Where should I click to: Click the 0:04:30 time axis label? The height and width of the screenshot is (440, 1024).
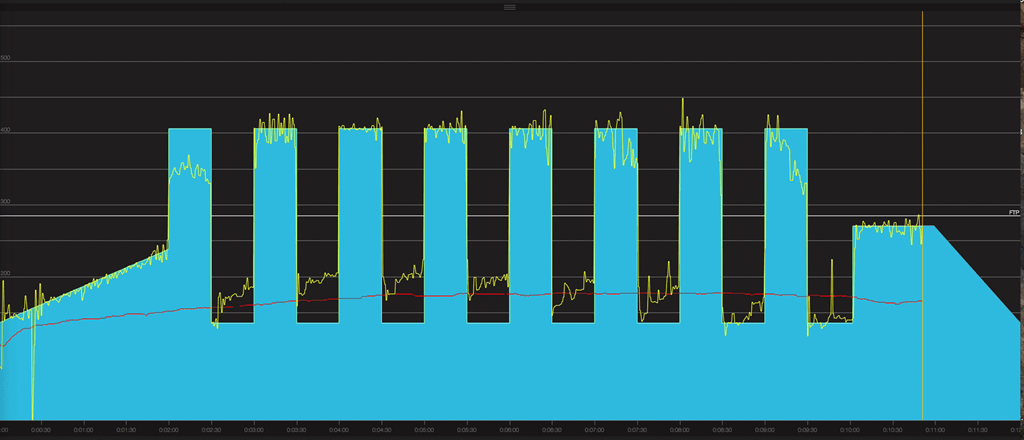(381, 430)
